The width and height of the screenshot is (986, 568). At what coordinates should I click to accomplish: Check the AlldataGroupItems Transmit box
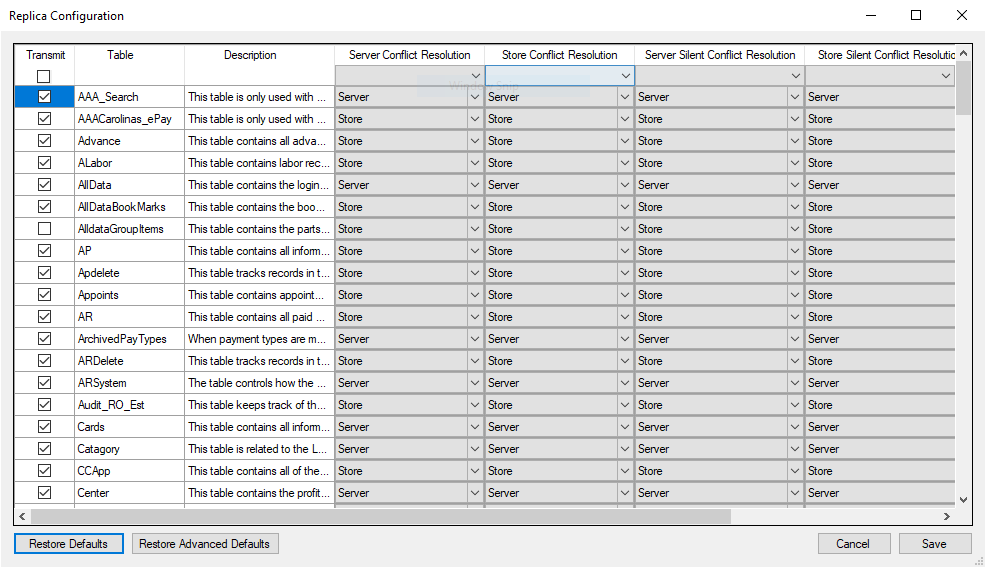click(x=44, y=229)
